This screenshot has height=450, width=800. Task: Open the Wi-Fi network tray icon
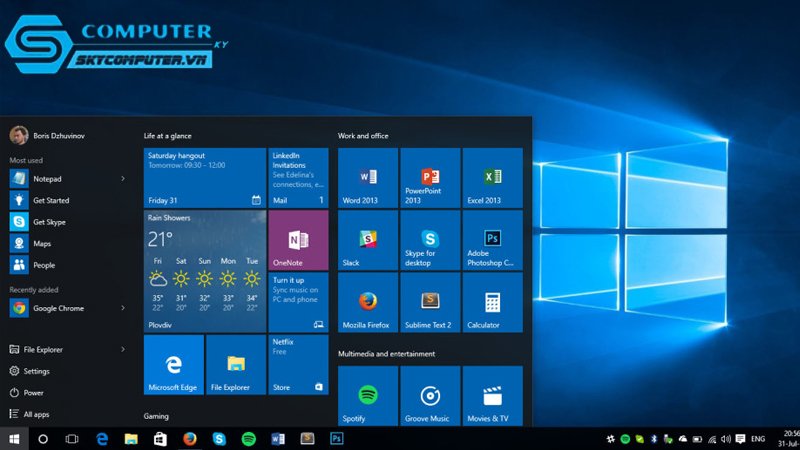pyautogui.click(x=712, y=439)
